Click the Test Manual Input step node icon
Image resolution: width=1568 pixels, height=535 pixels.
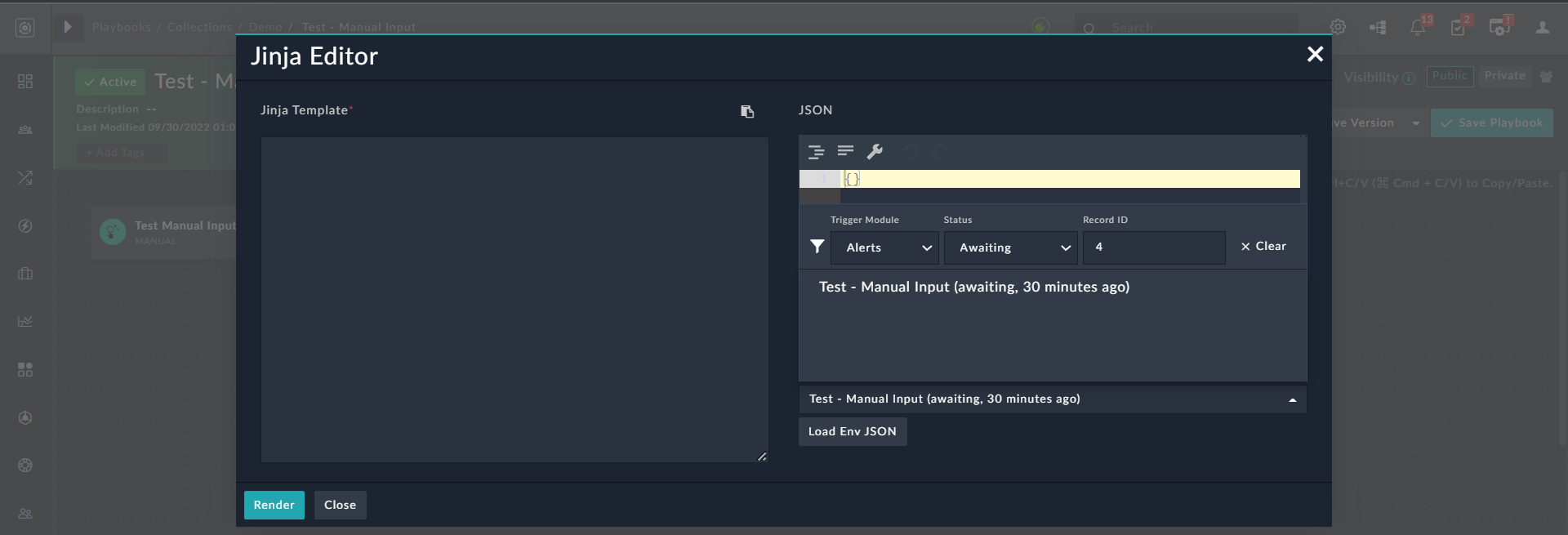point(113,232)
